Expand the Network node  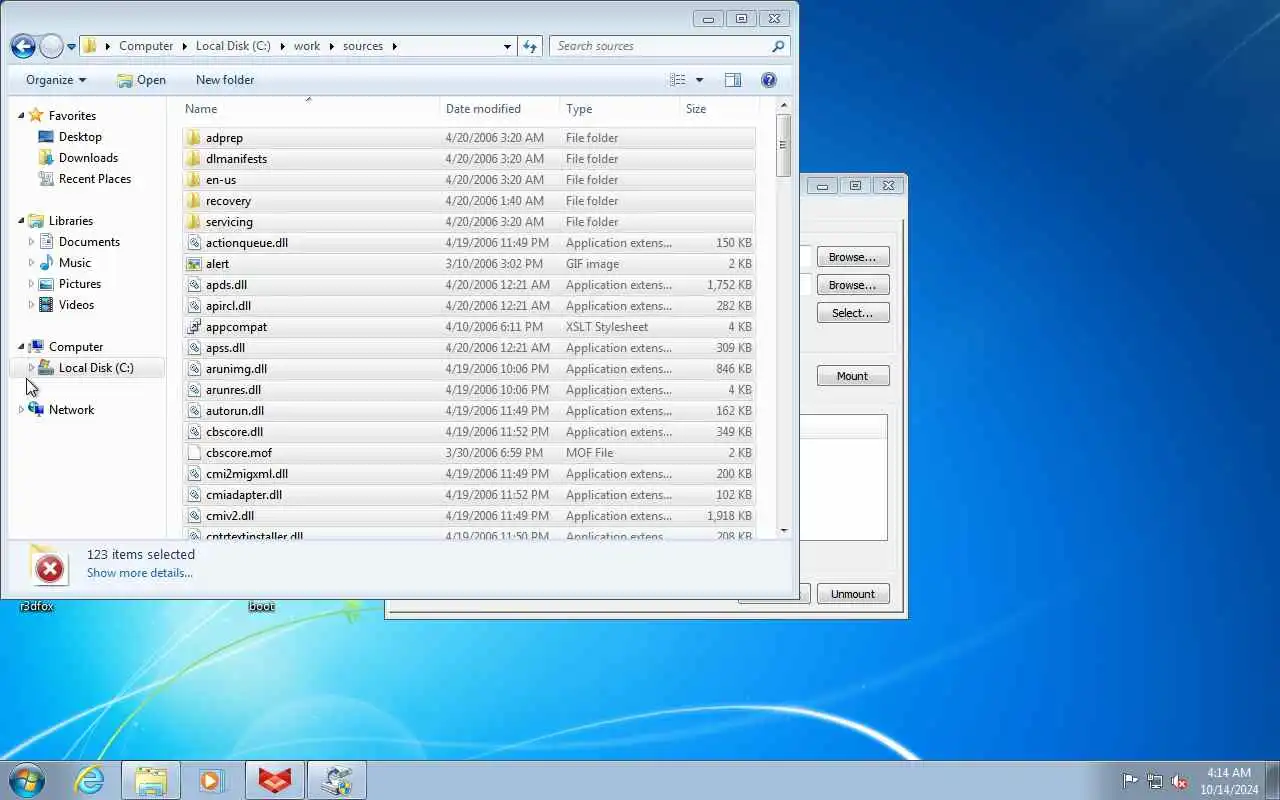click(21, 410)
